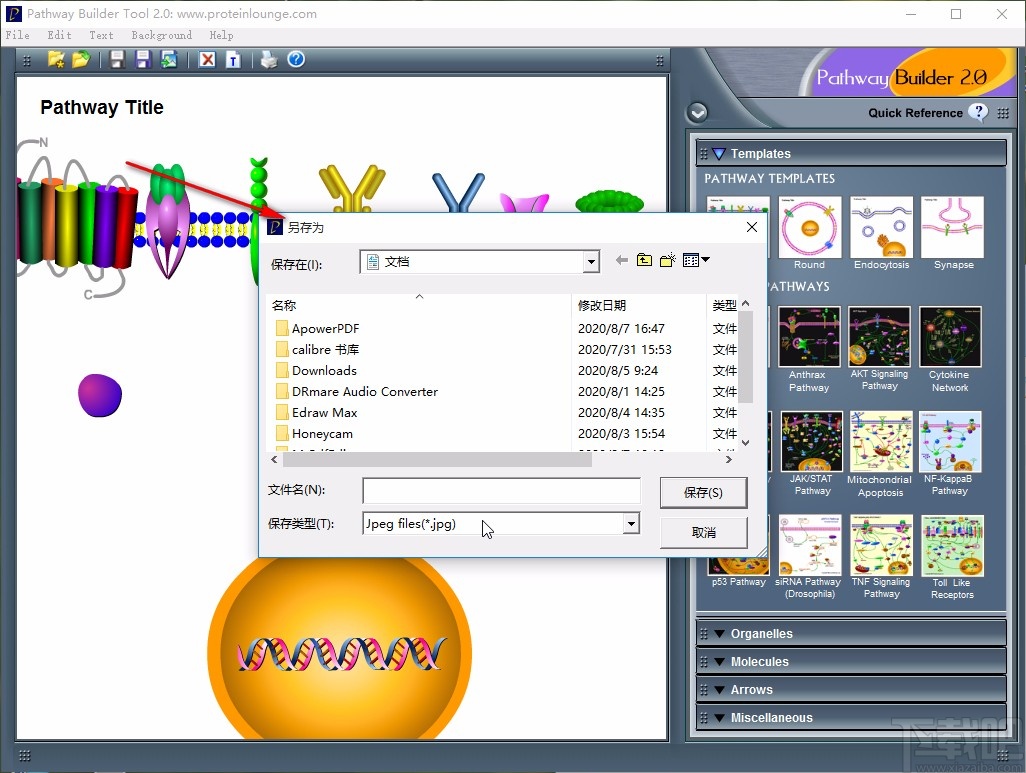
Task: Go back using dialog's left arrow icon
Action: (x=621, y=261)
